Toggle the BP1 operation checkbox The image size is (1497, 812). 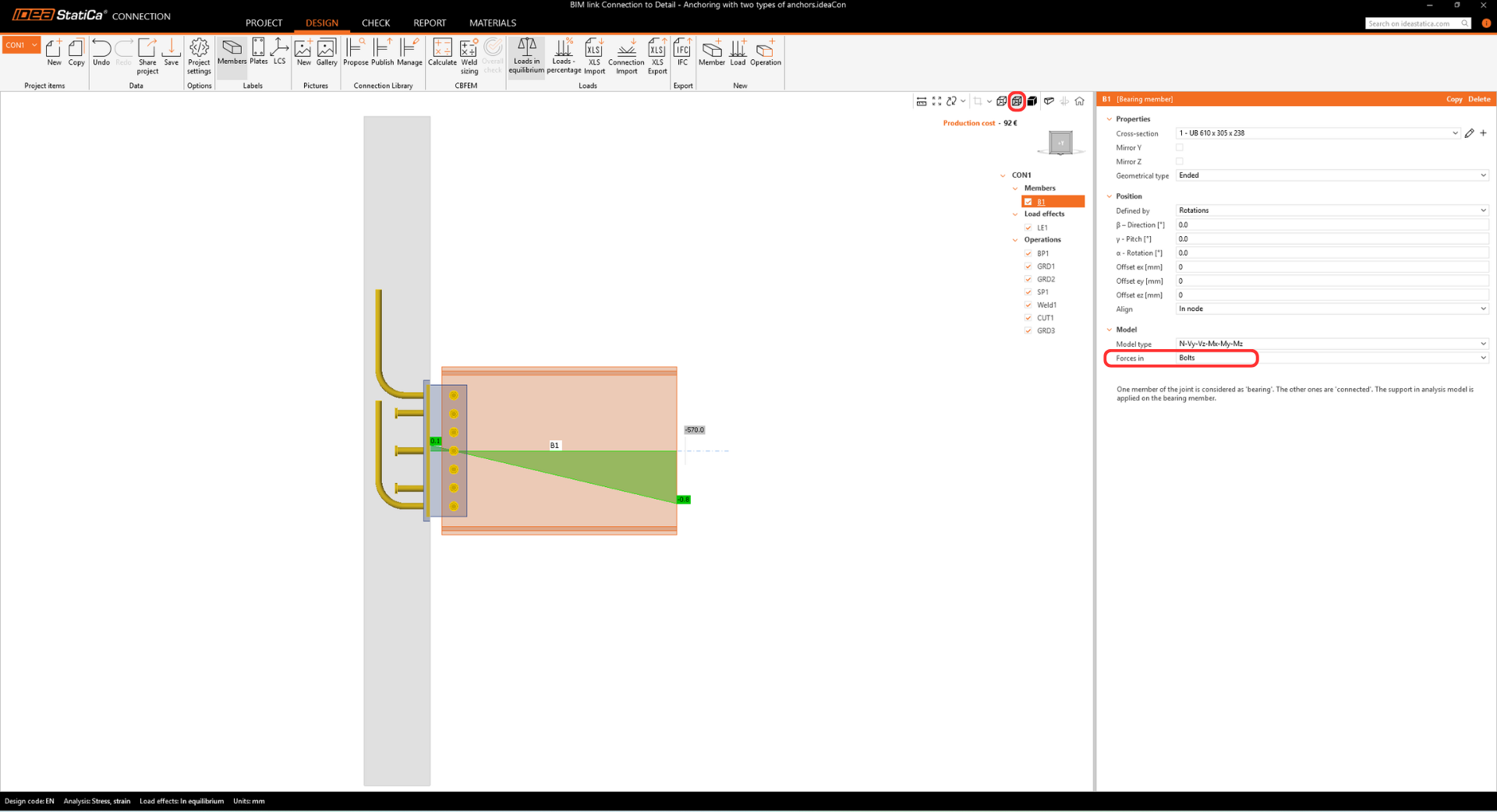click(1028, 253)
